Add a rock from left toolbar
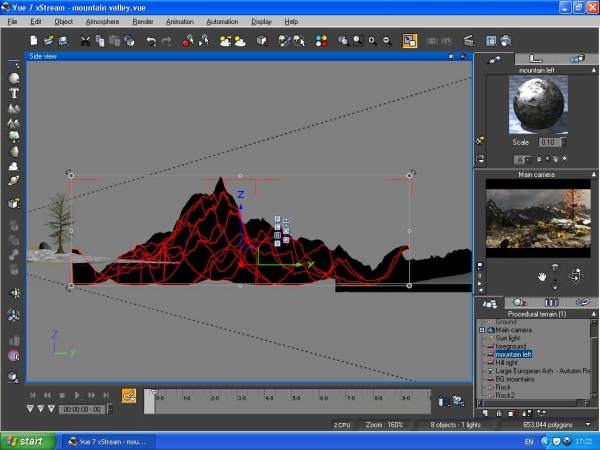The height and width of the screenshot is (450, 600). click(14, 152)
